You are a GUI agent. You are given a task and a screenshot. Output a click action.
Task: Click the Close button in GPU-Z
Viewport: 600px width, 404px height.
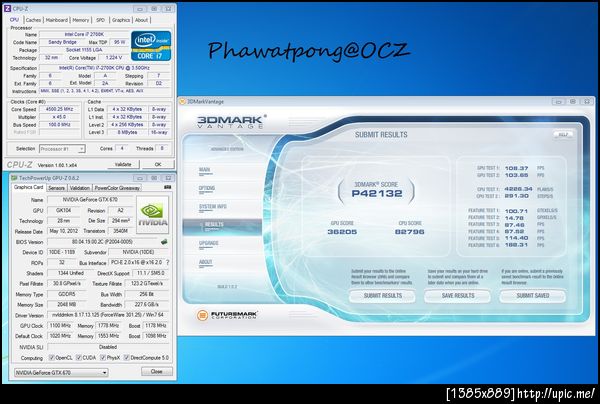(157, 371)
